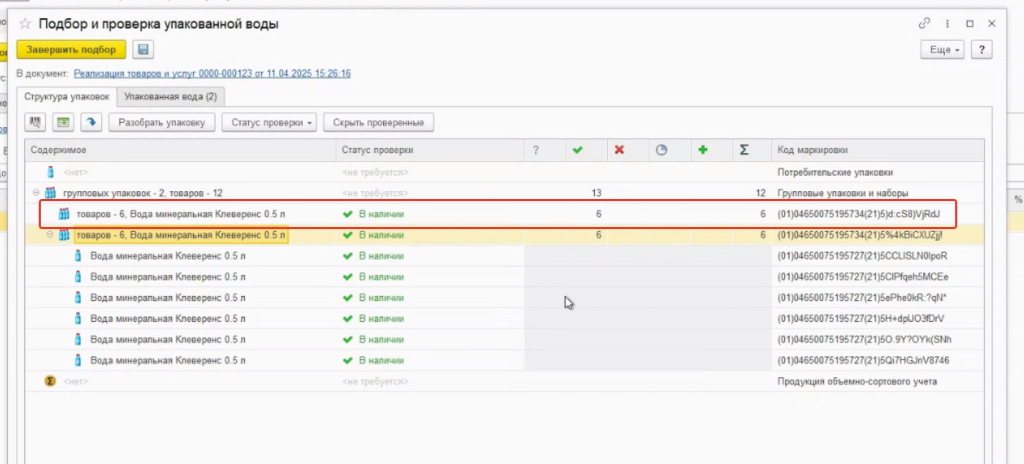The width and height of the screenshot is (1024, 464).
Task: Open the Статус проверки dropdown
Action: (x=270, y=123)
